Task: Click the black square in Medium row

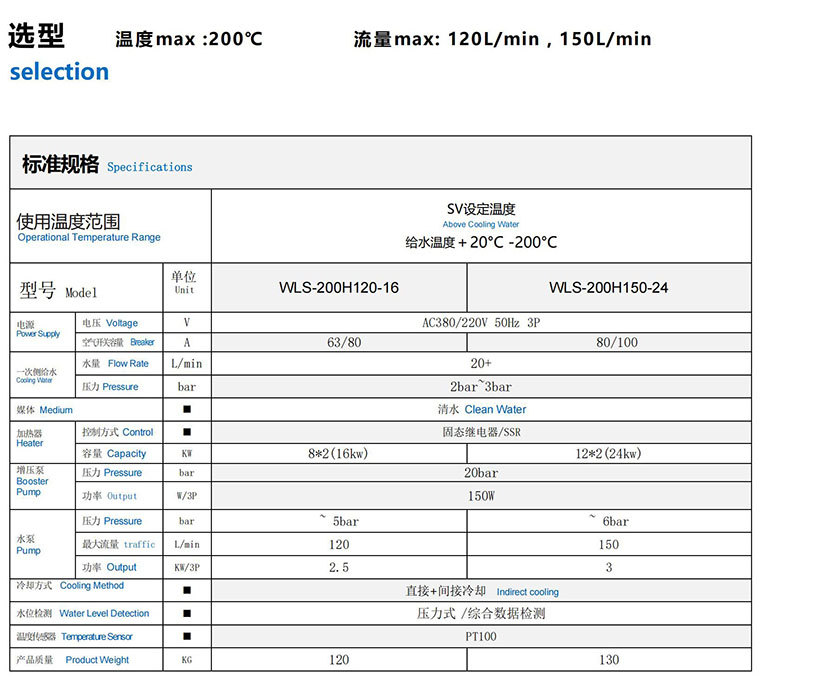Action: [x=186, y=409]
